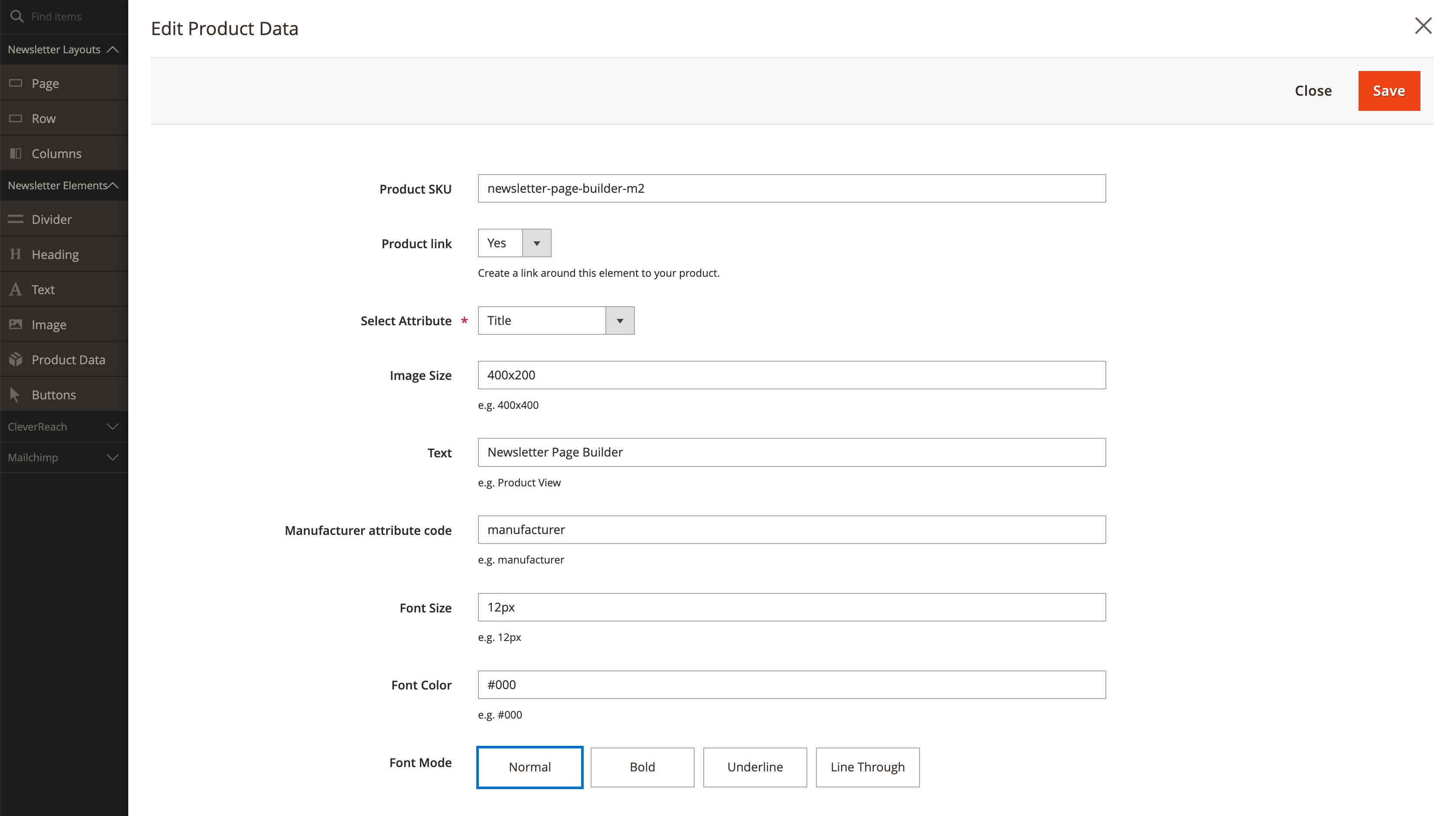This screenshot has height=816, width=1456.
Task: Pick the Product Data box icon
Action: tap(16, 359)
